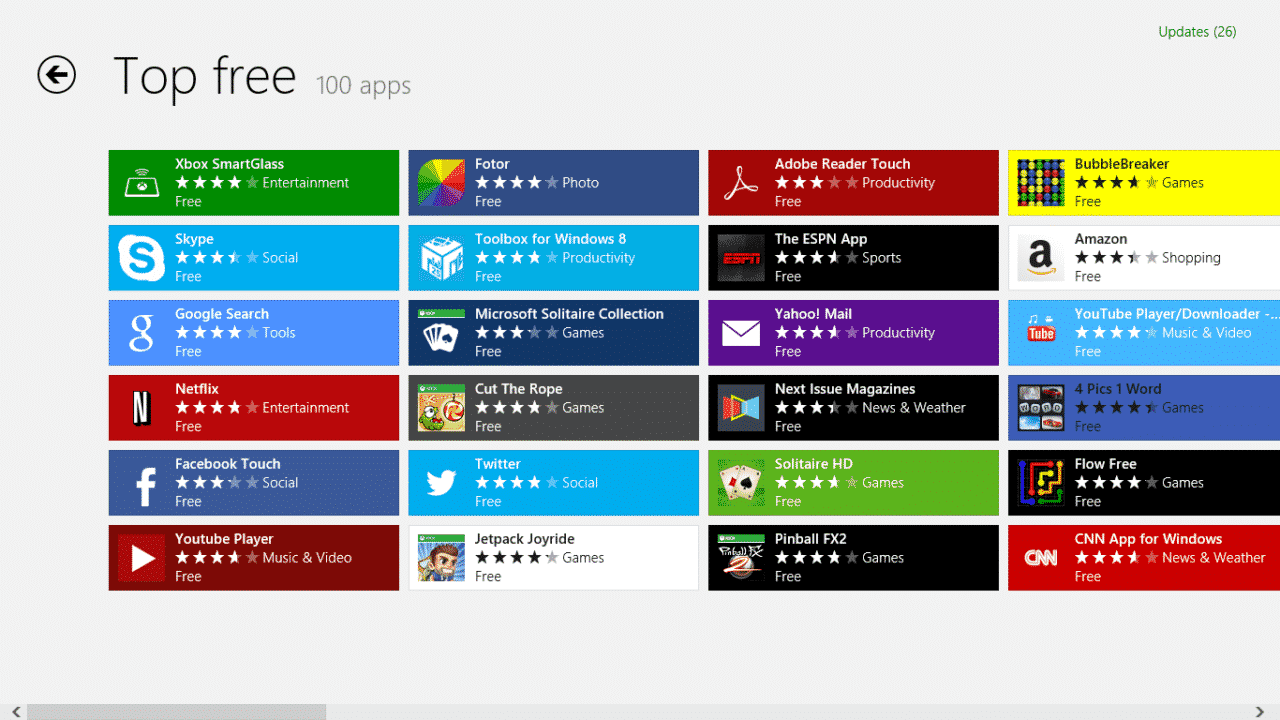Click the Next Issue Magazines icon
Image resolution: width=1280 pixels, height=720 pixels.
pos(741,408)
